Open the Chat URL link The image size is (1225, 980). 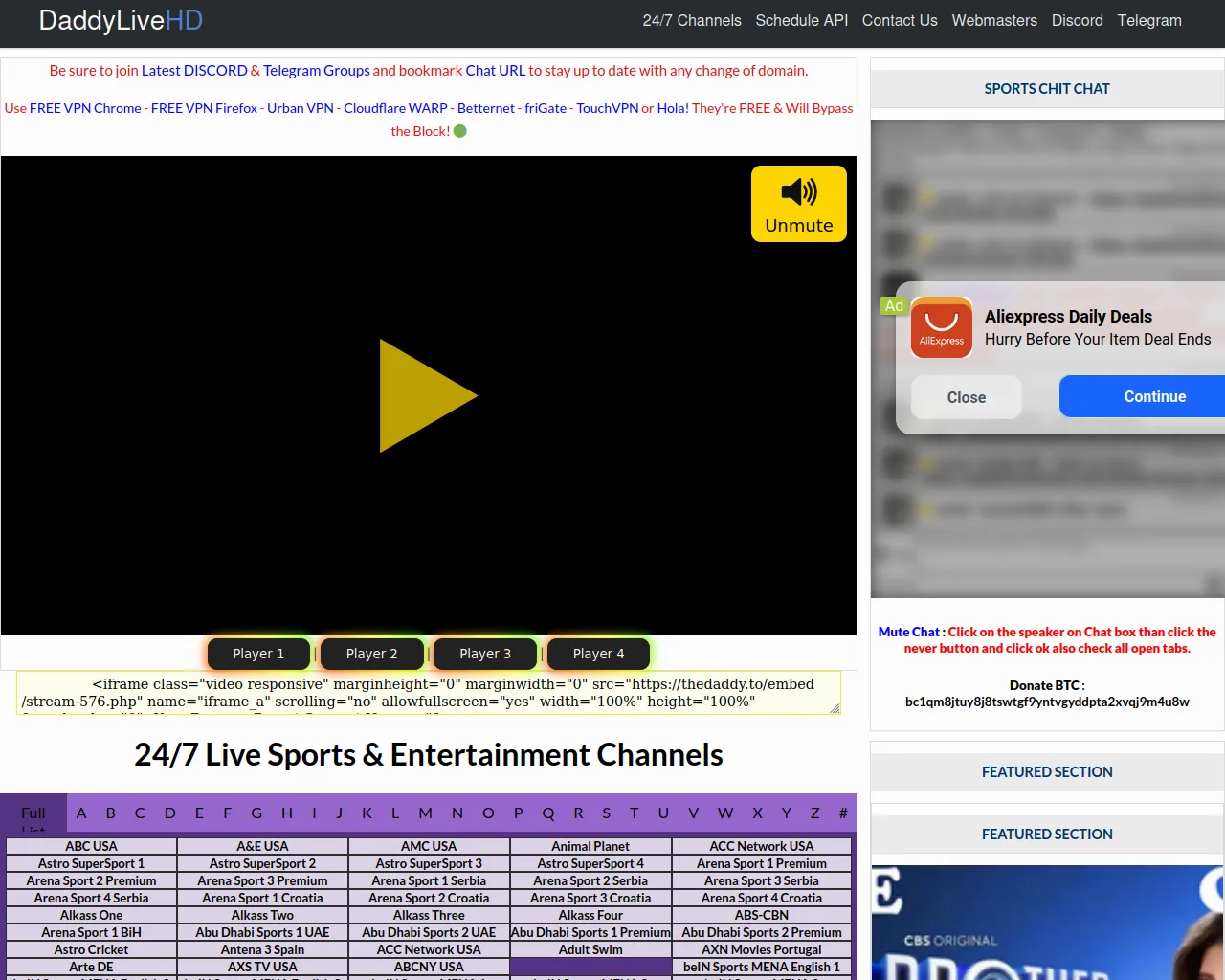pyautogui.click(x=496, y=70)
